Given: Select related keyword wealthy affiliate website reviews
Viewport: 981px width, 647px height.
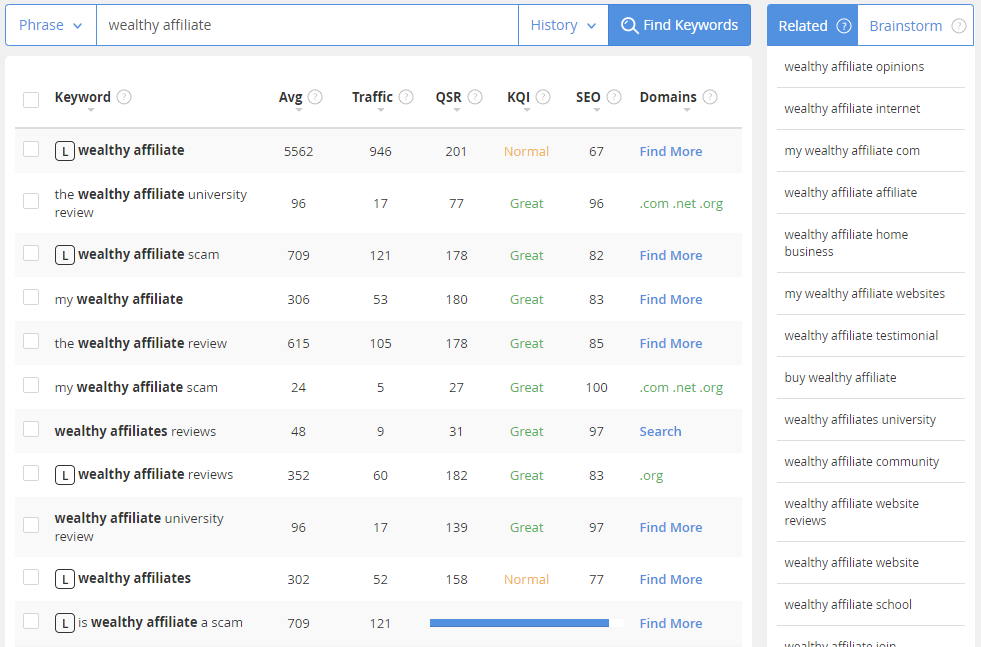Looking at the screenshot, I should point(851,512).
